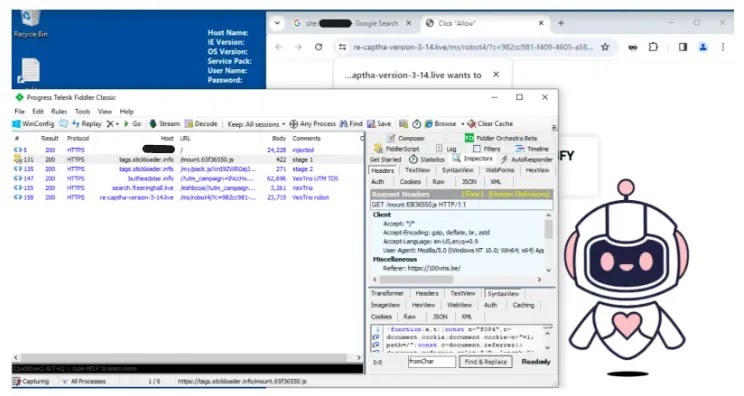Screen dimensions: 744x396
Task: Open the Log tab
Action: (x=446, y=149)
